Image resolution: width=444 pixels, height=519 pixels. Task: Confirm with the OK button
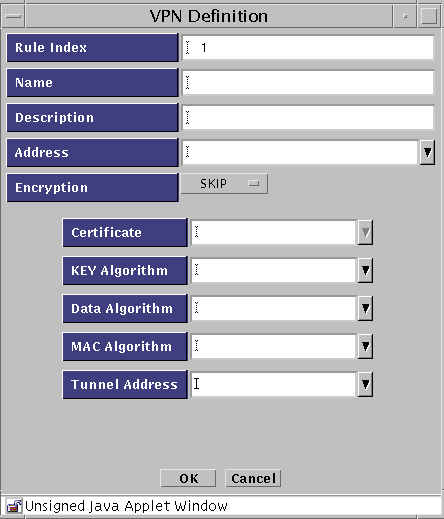(188, 478)
